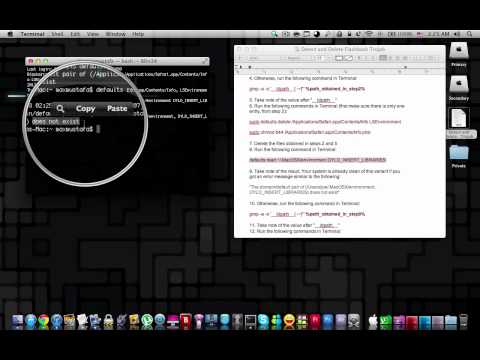Open the Shell menu

click(57, 34)
